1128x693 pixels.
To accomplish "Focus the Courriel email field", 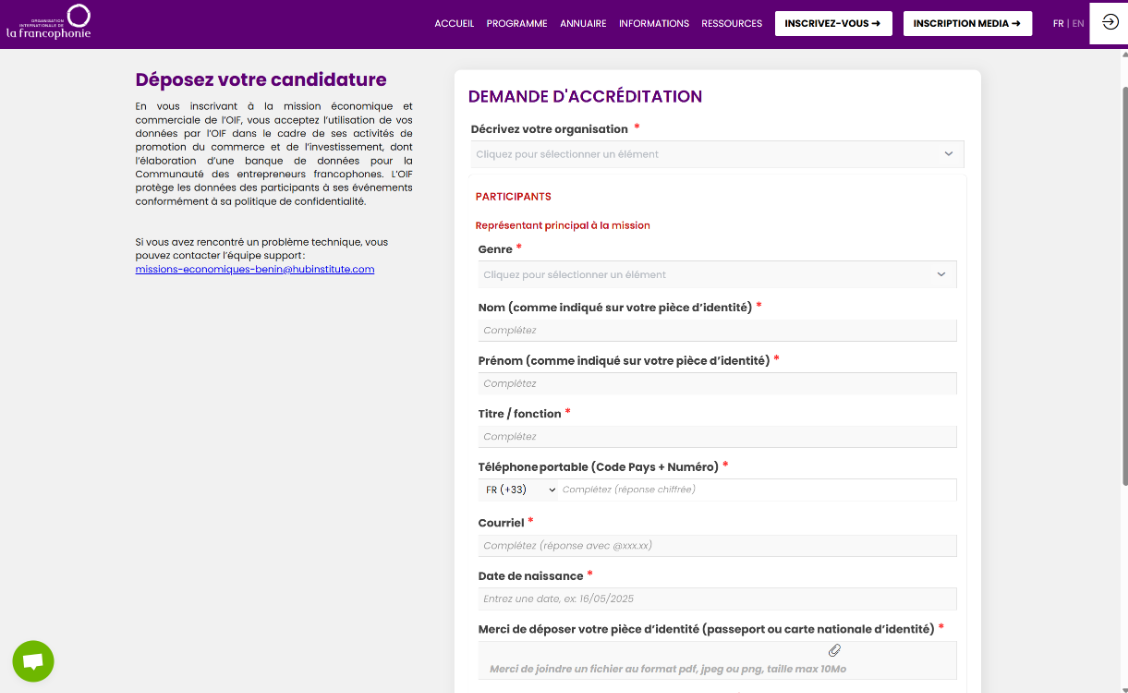I will 717,546.
